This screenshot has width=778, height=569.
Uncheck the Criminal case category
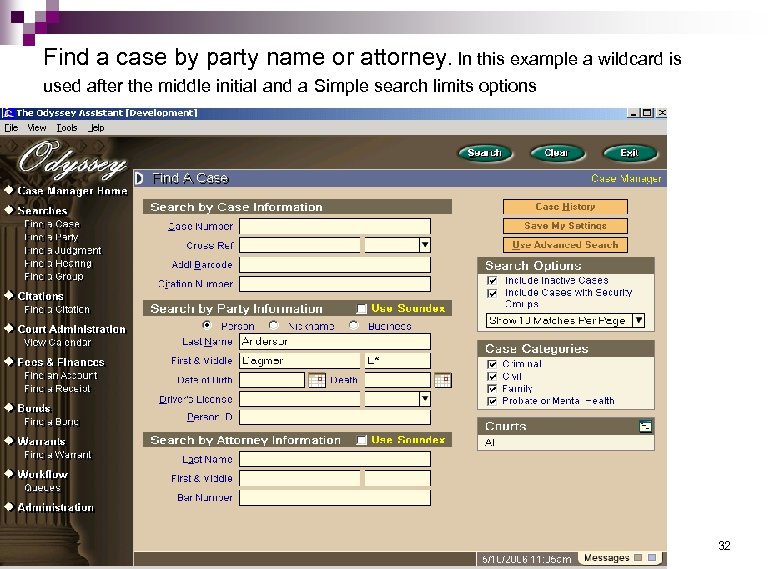click(492, 364)
